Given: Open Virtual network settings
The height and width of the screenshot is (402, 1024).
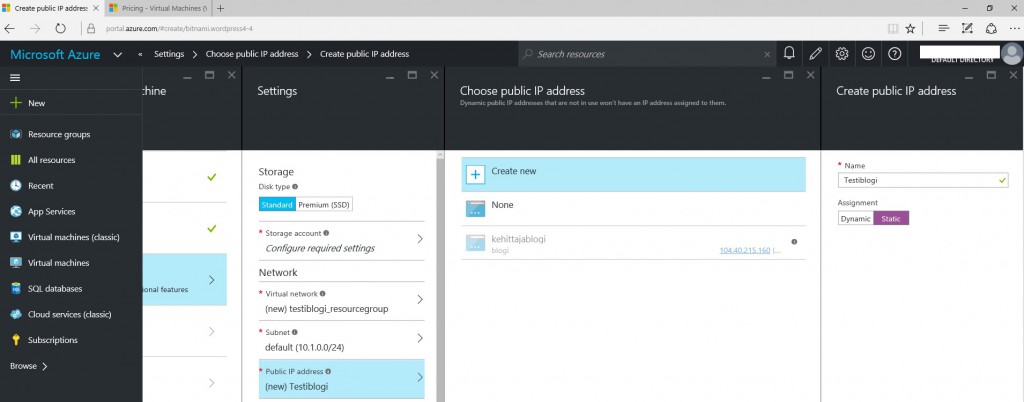Looking at the screenshot, I should (342, 301).
